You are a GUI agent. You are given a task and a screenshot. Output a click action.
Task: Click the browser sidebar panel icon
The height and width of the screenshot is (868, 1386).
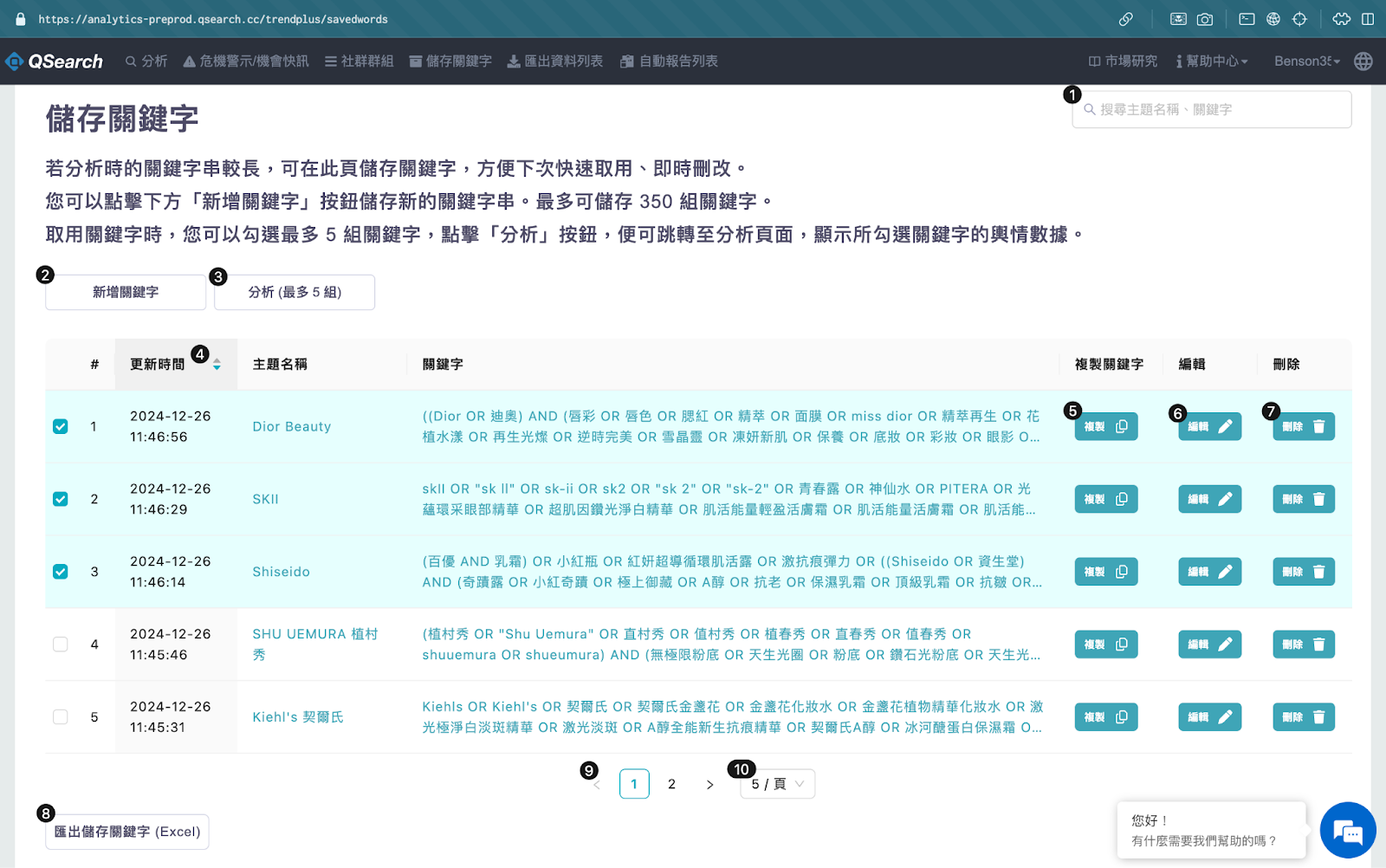click(x=1368, y=19)
